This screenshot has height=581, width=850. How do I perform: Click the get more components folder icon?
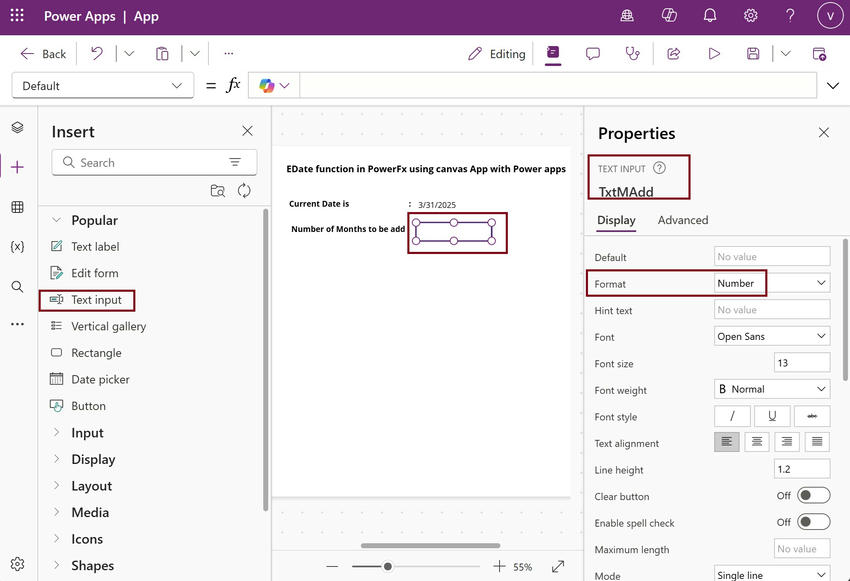coord(217,190)
